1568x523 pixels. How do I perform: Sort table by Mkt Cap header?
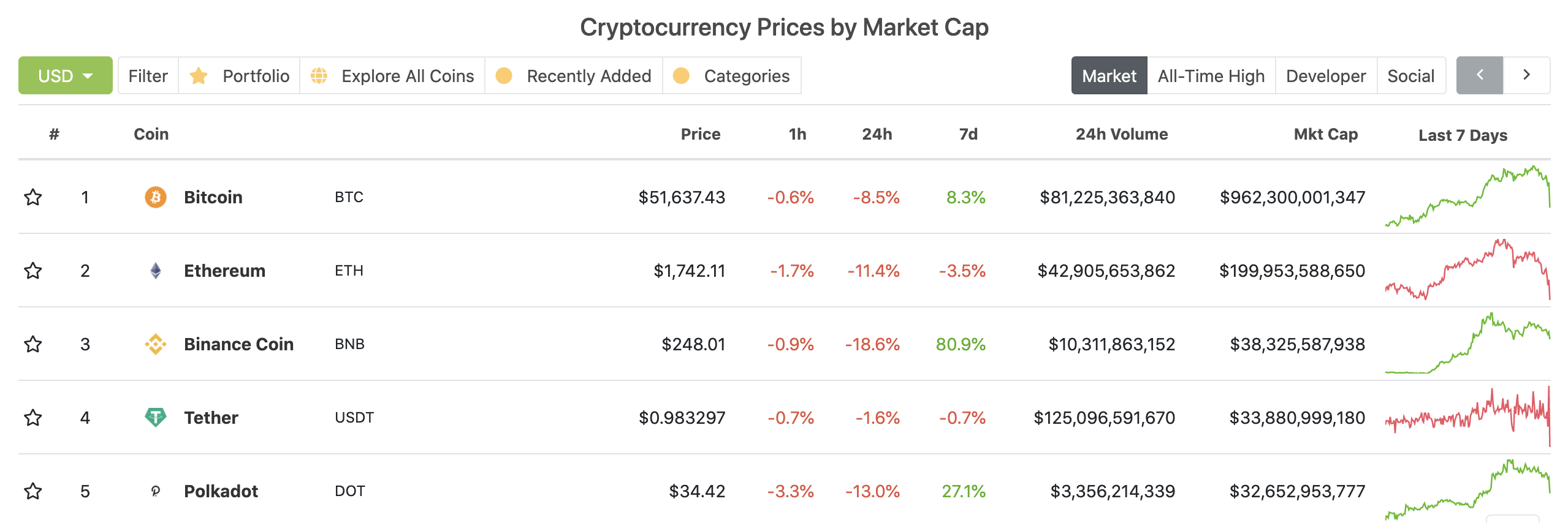click(x=1325, y=134)
